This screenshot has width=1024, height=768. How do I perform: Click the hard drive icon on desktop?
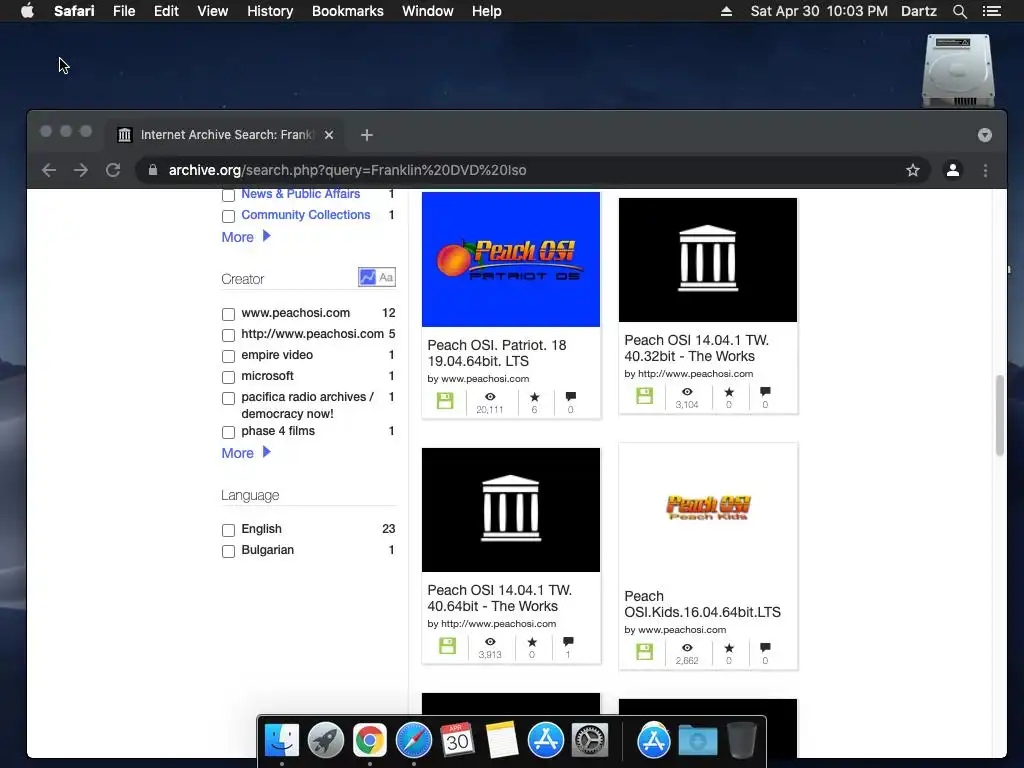pyautogui.click(x=958, y=71)
